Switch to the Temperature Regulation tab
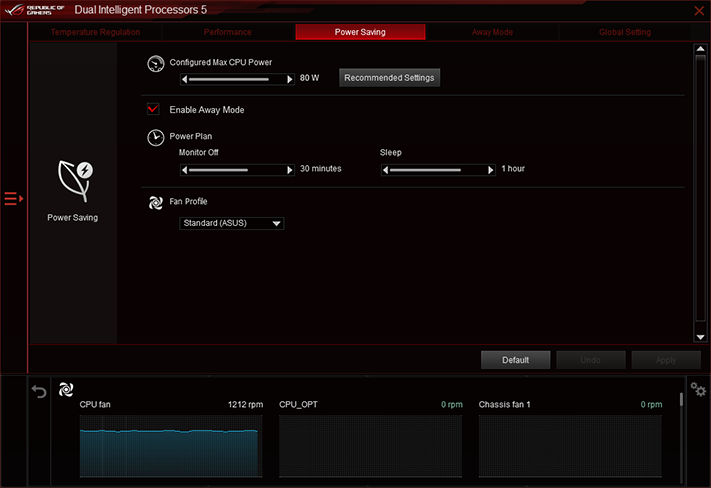The image size is (711, 488). [x=95, y=32]
